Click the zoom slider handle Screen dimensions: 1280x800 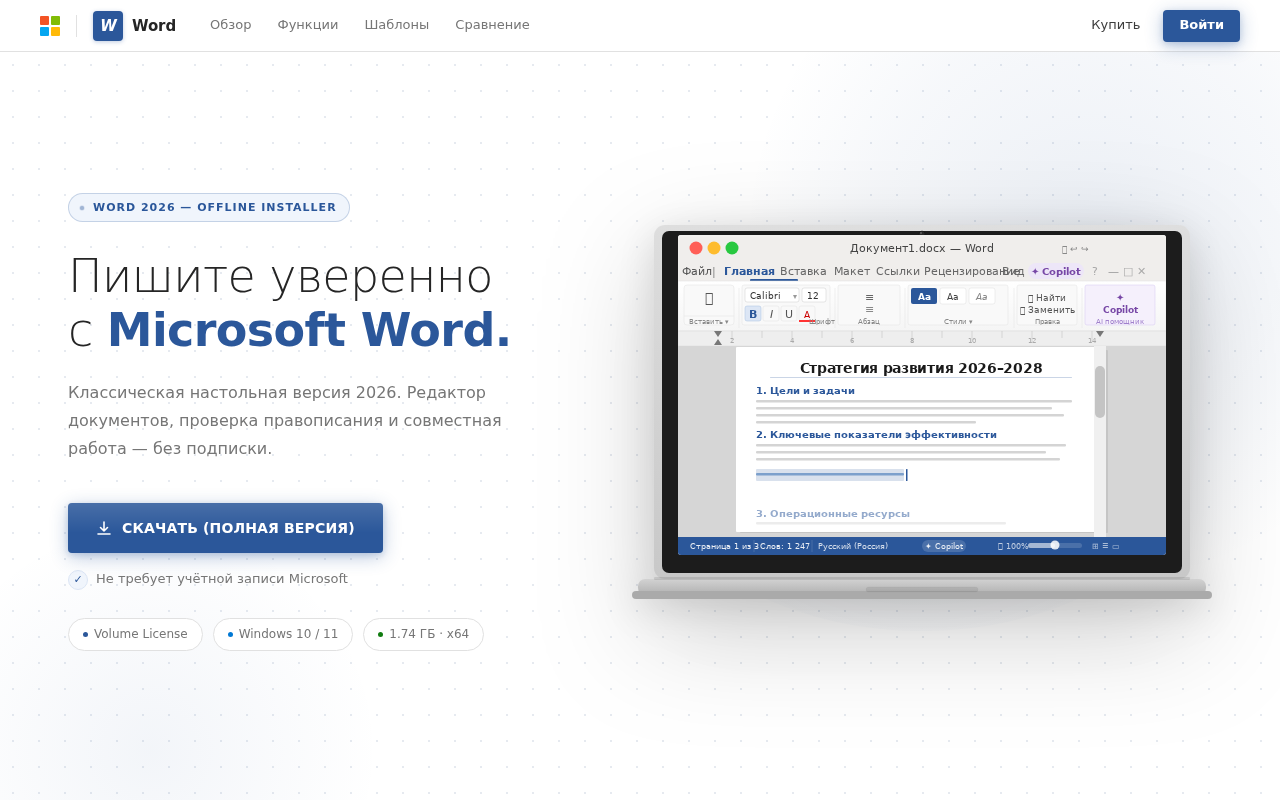(1055, 545)
